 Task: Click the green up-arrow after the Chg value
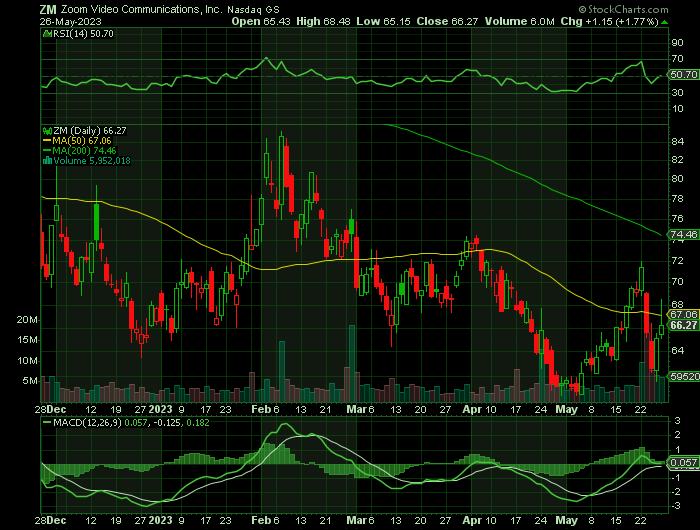click(x=664, y=22)
